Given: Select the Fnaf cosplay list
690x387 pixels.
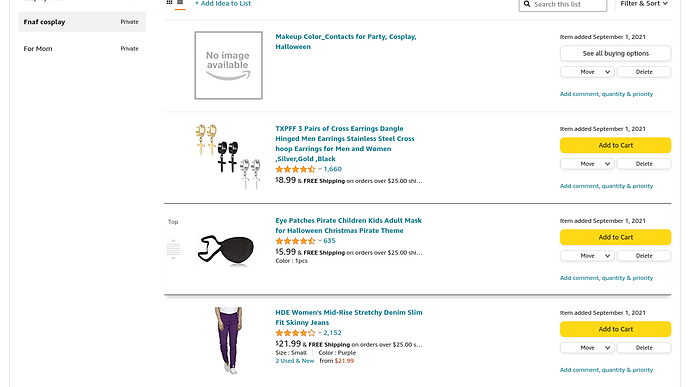Looking at the screenshot, I should pos(82,22).
